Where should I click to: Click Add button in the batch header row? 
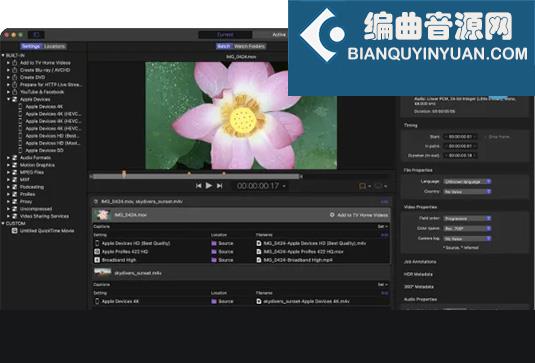(x=384, y=202)
